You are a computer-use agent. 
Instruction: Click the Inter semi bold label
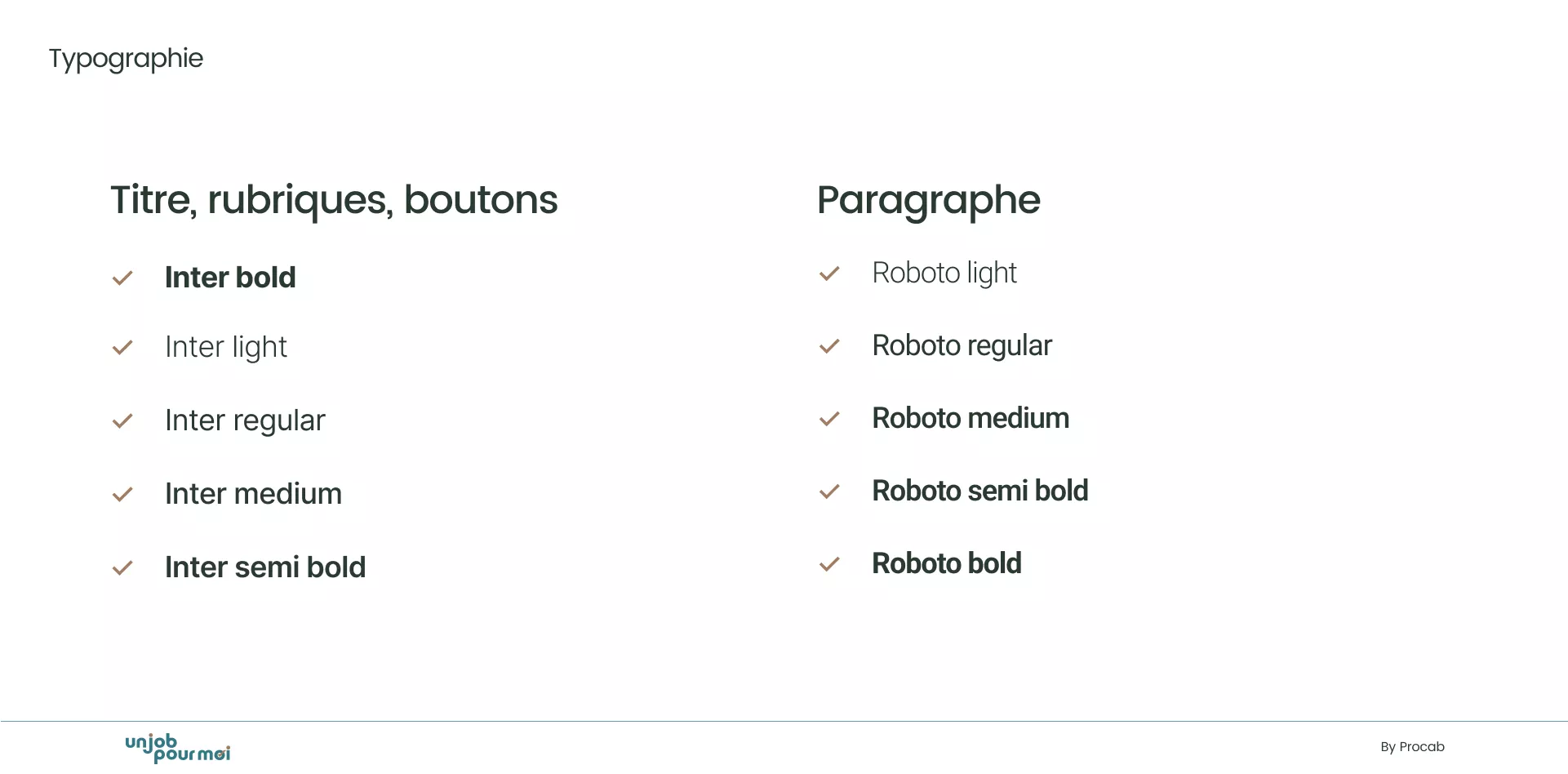click(x=265, y=567)
